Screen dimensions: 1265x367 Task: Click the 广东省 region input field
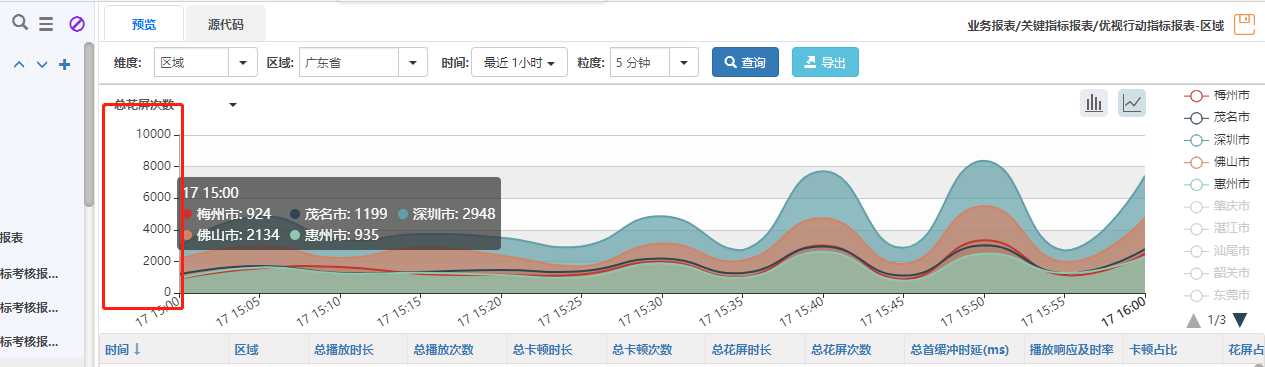point(350,63)
